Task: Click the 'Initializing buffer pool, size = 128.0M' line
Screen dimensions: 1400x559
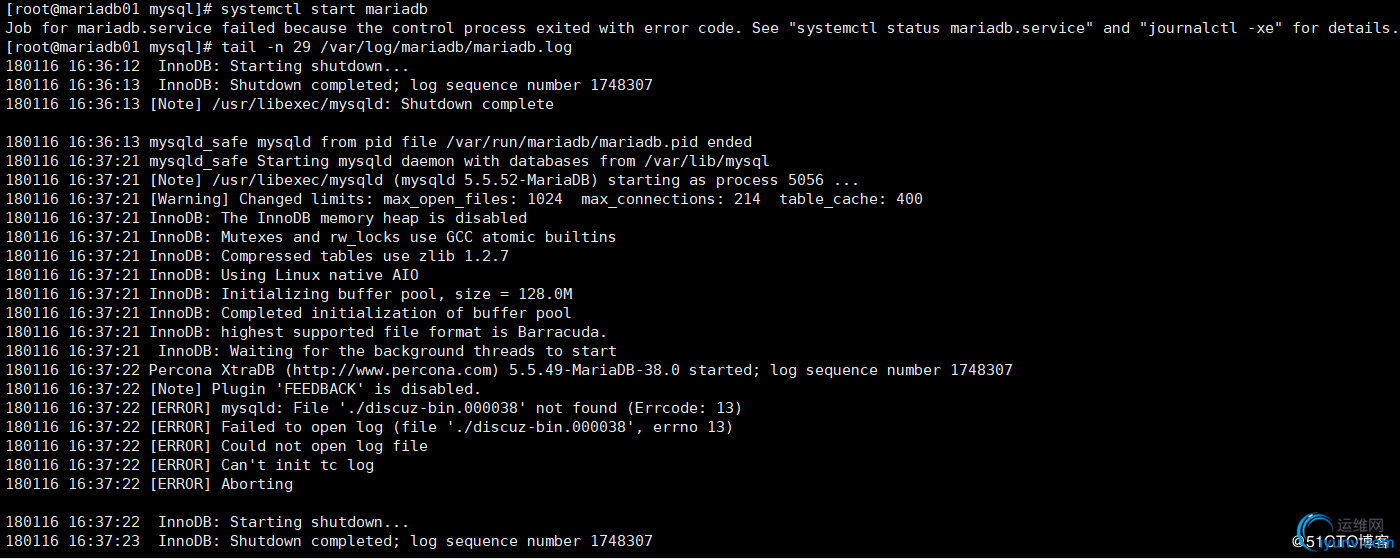Action: 289,294
